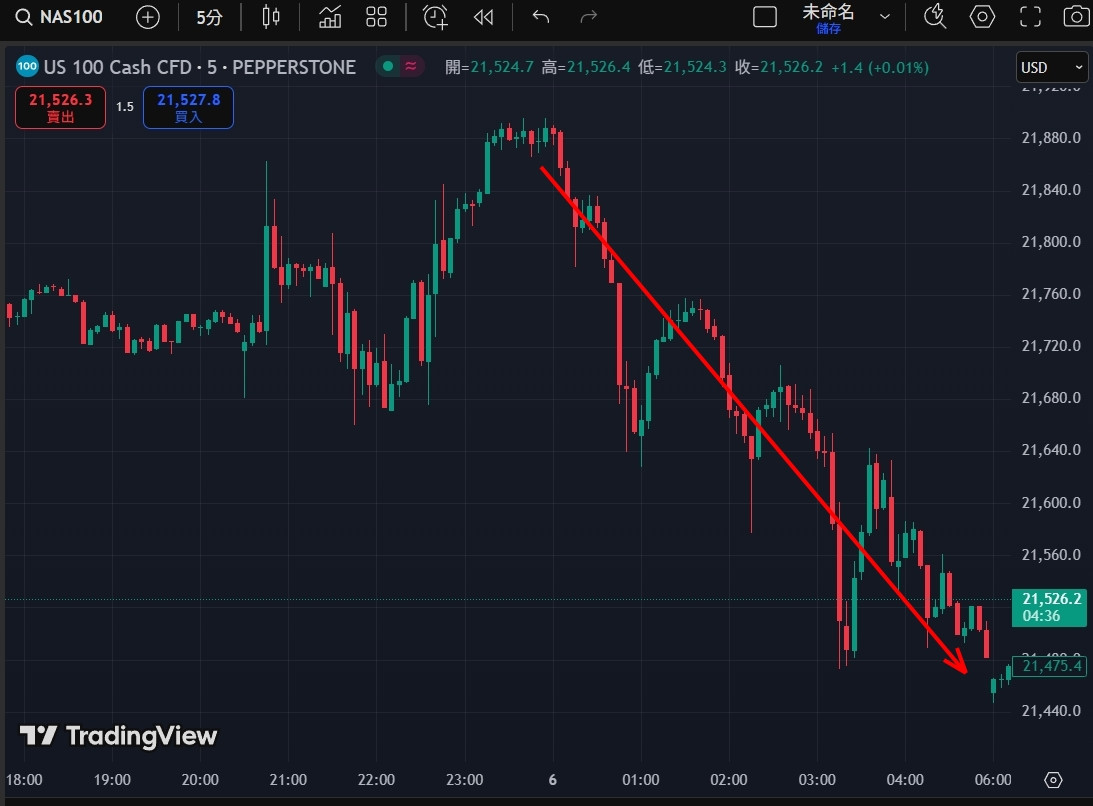Click the 開=21,524.7 open value
Viewport: 1093px width, 806px height.
coord(489,68)
